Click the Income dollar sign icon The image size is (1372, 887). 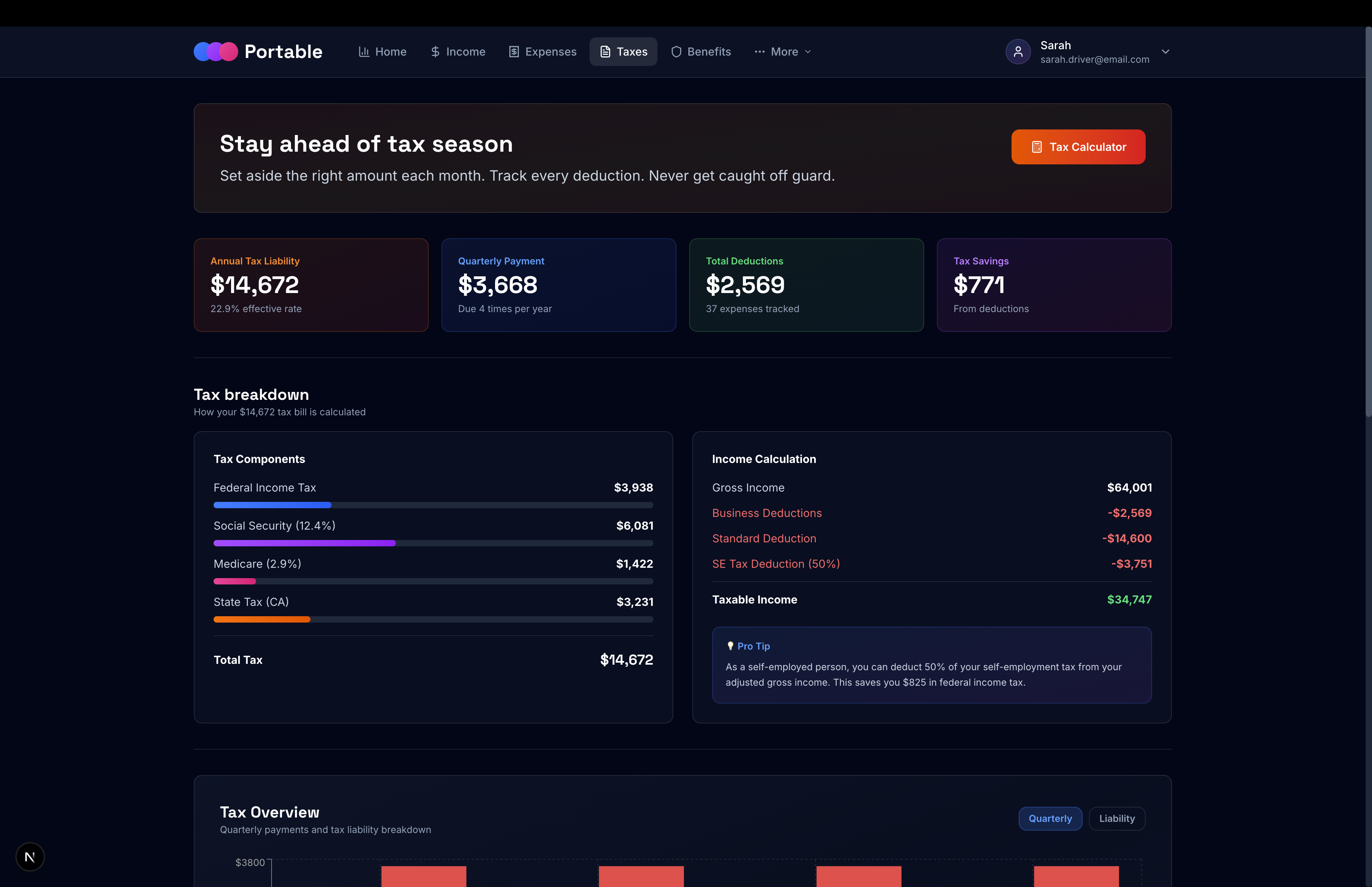click(x=435, y=52)
